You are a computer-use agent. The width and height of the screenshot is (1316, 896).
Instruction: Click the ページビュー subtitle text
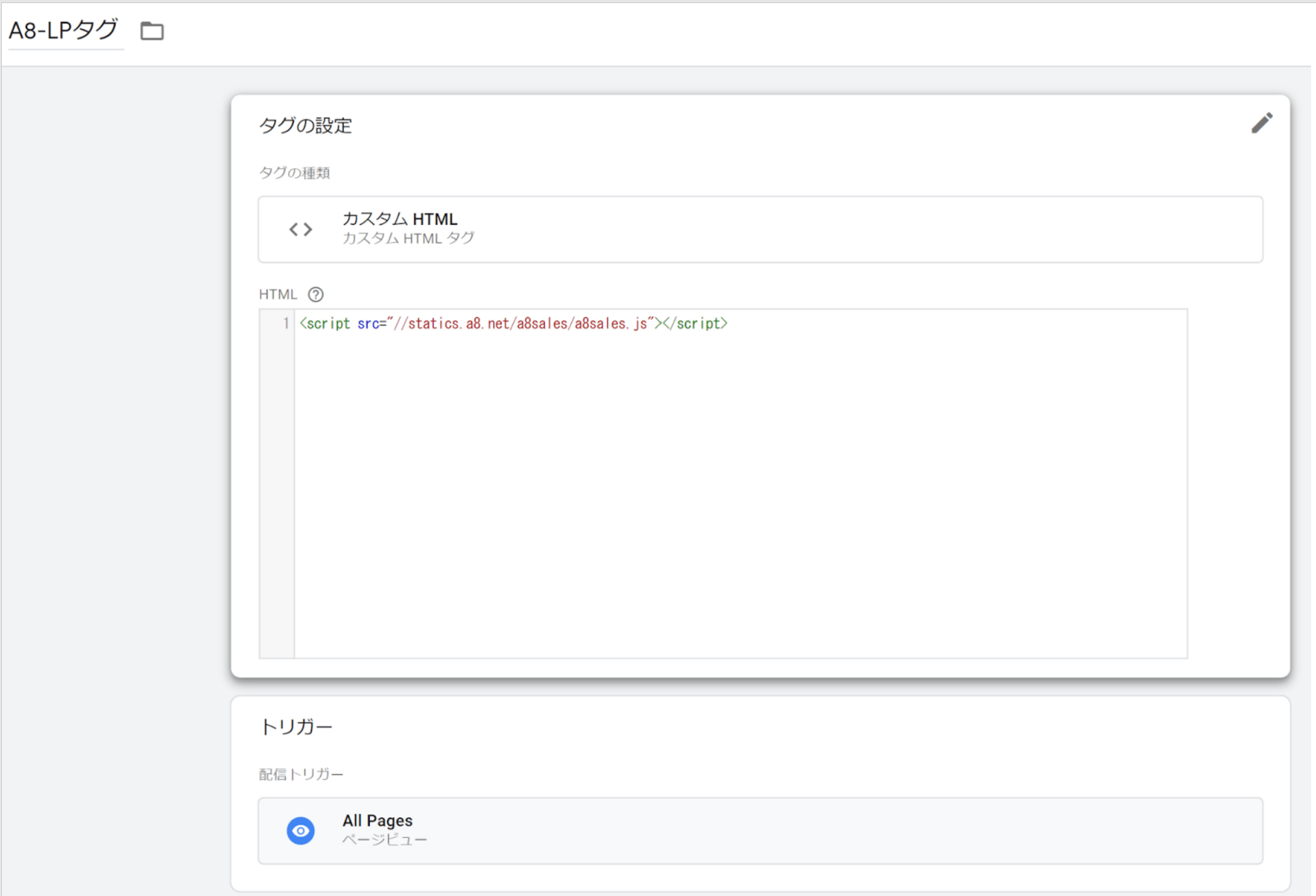[x=385, y=840]
